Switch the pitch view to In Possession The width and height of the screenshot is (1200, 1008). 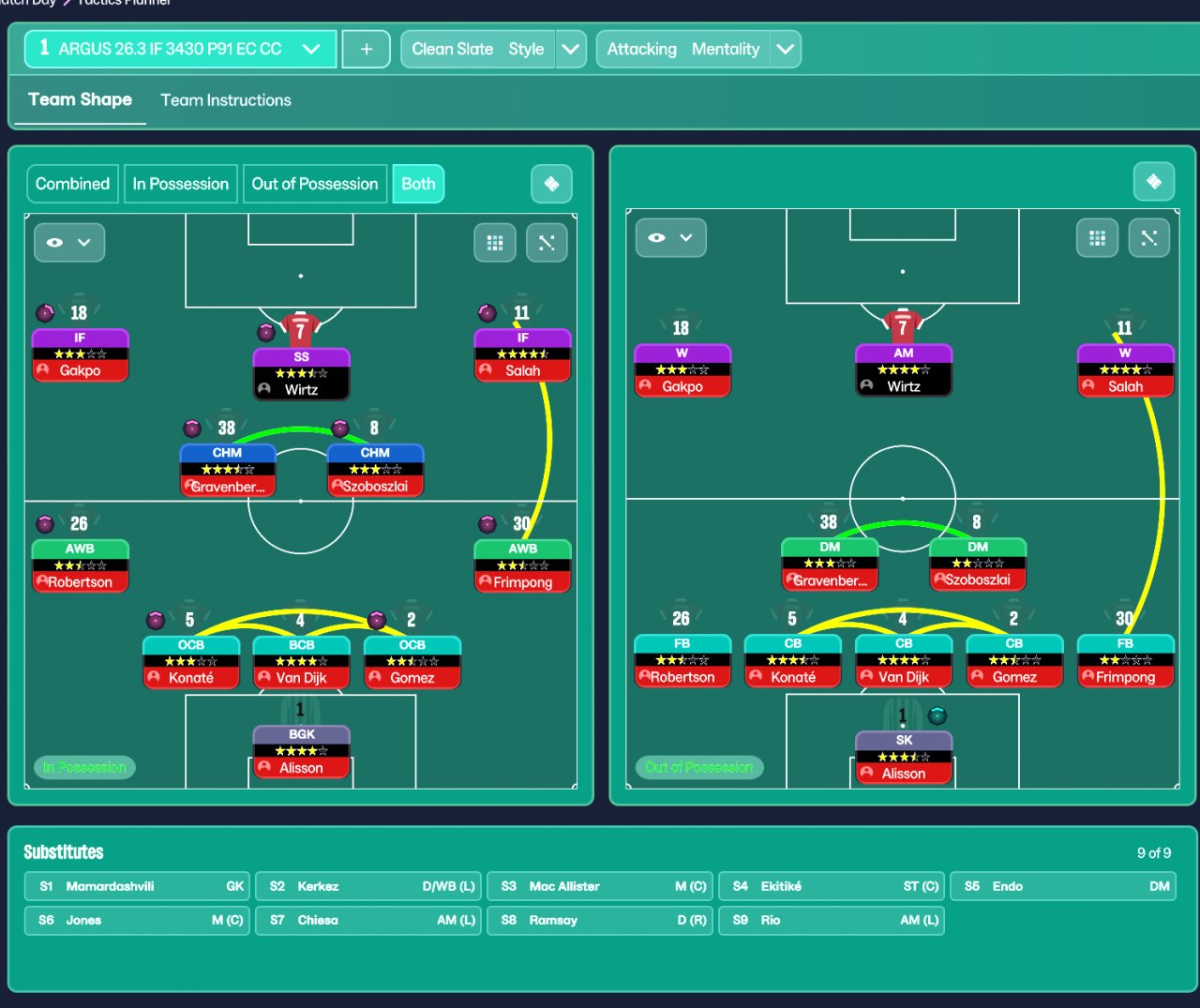click(x=181, y=184)
